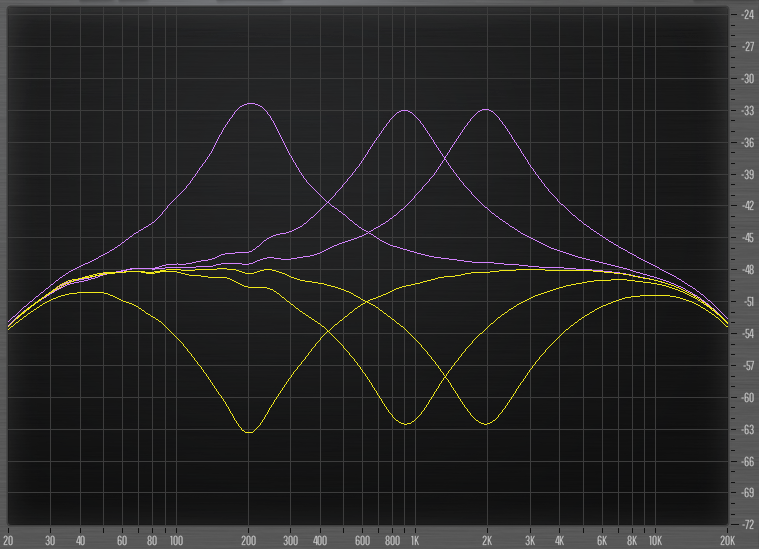Click the 20K frequency axis label

(x=728, y=541)
